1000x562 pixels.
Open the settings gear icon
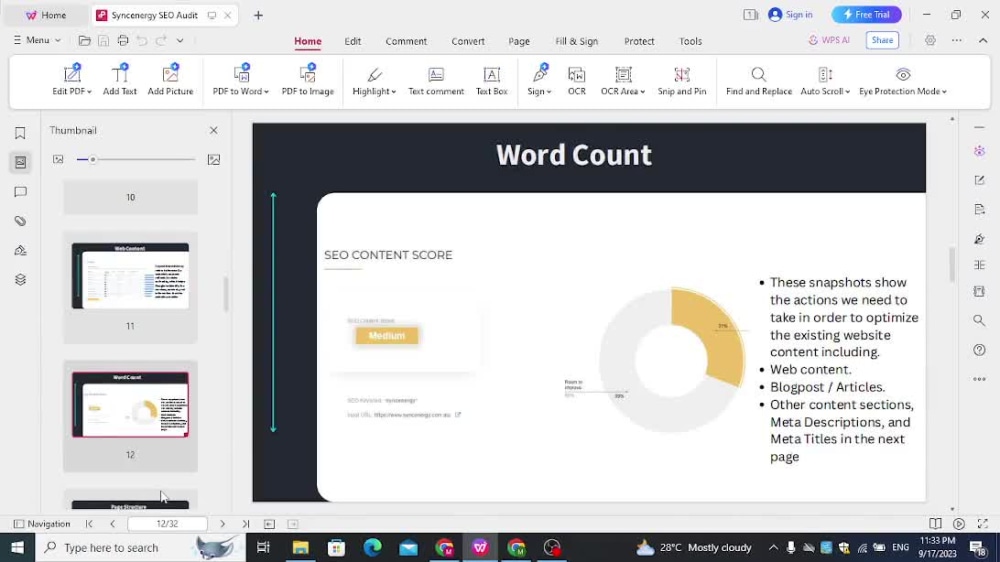pos(930,40)
